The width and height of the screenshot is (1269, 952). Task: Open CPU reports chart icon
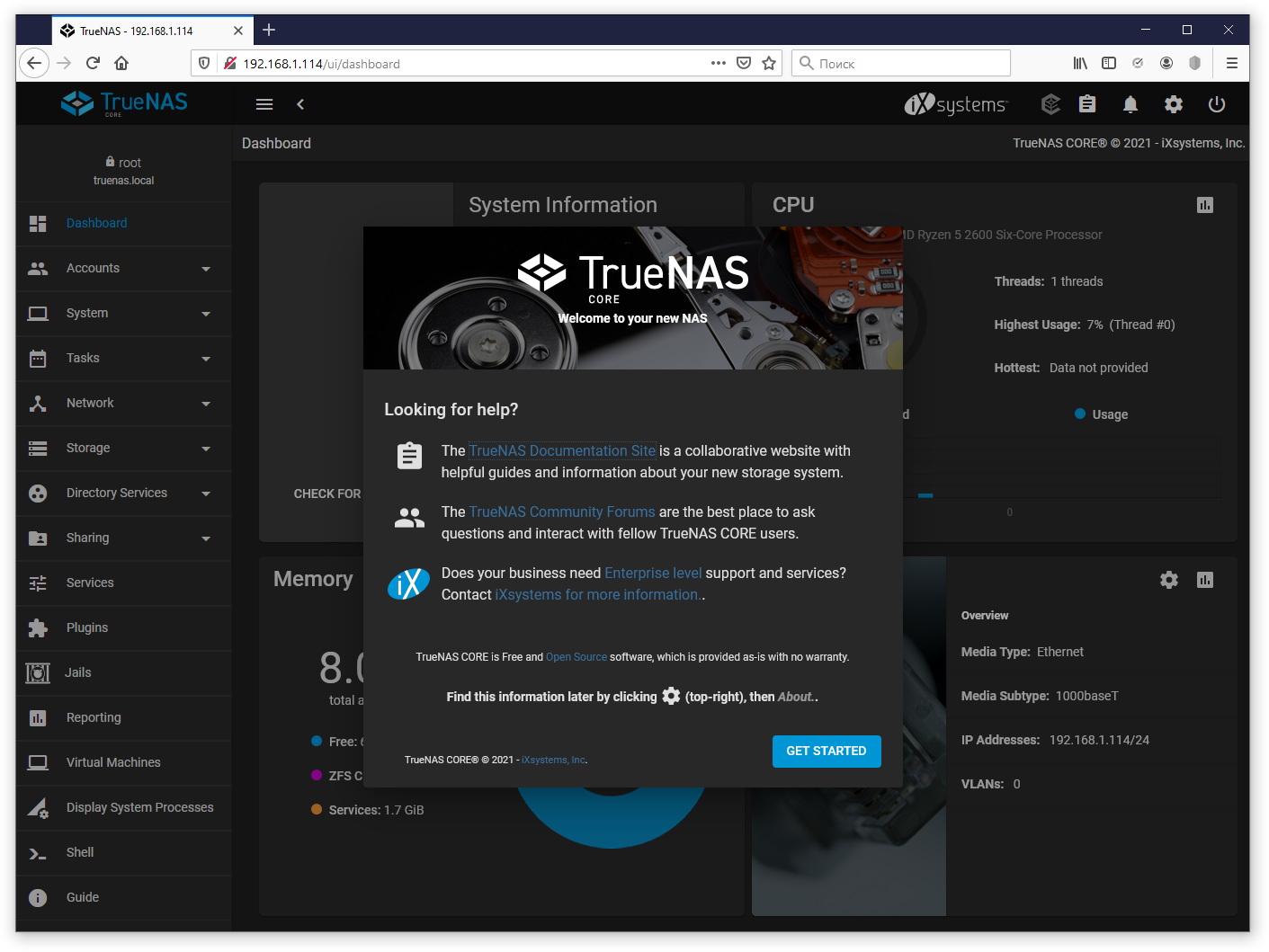[x=1205, y=205]
